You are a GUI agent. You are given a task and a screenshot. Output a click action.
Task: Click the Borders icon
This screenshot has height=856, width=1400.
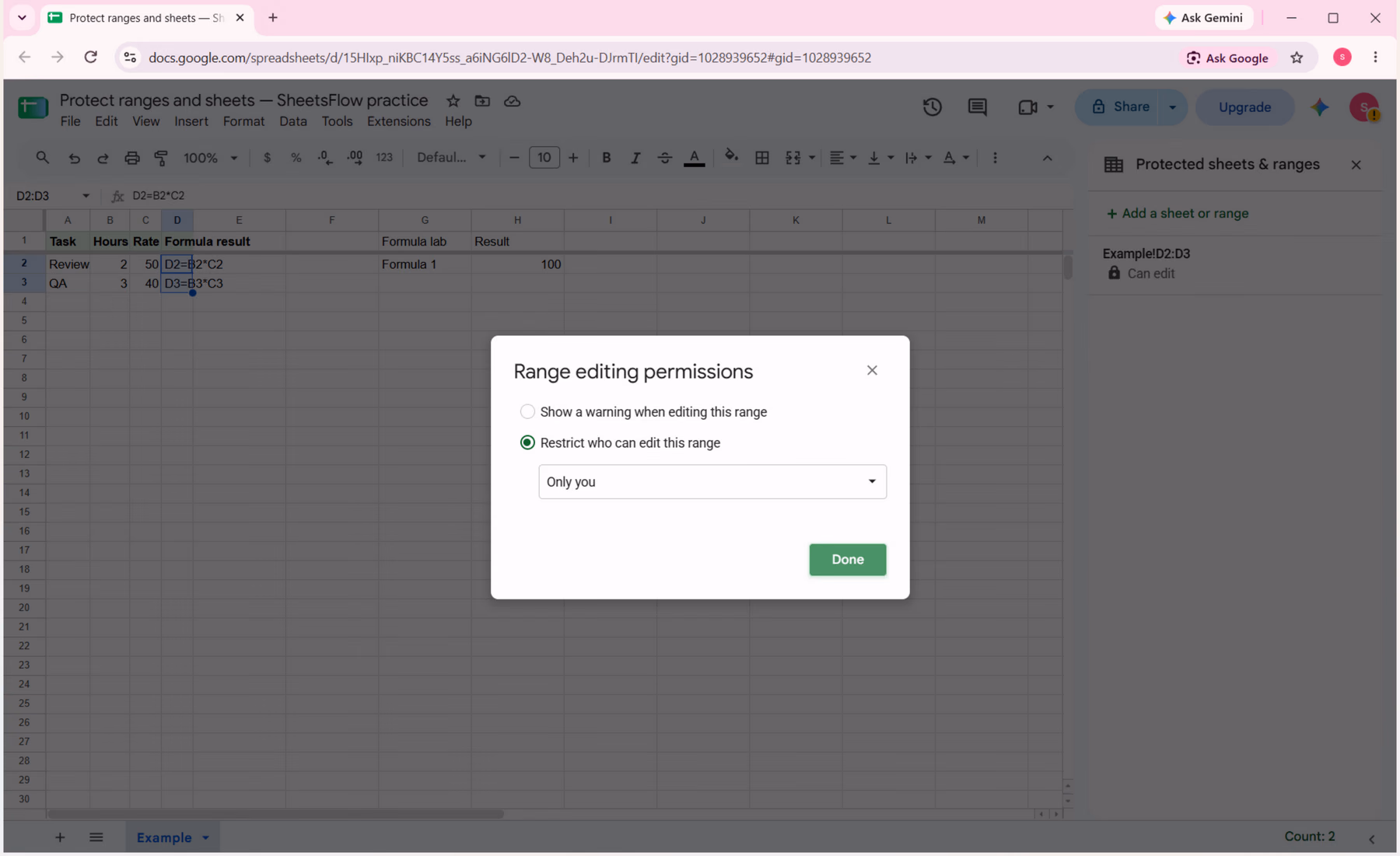[x=762, y=158]
